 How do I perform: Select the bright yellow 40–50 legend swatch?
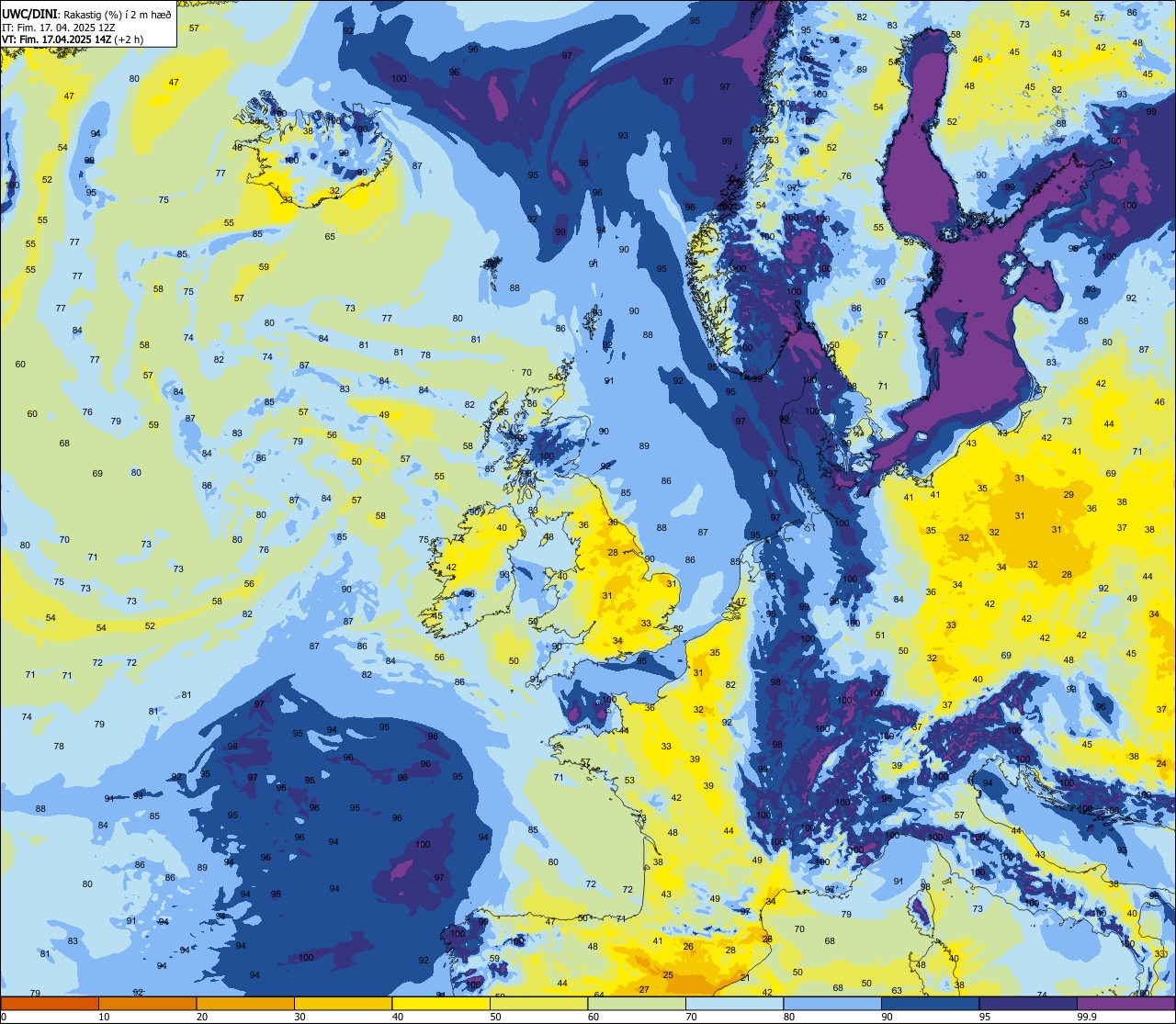441,1003
